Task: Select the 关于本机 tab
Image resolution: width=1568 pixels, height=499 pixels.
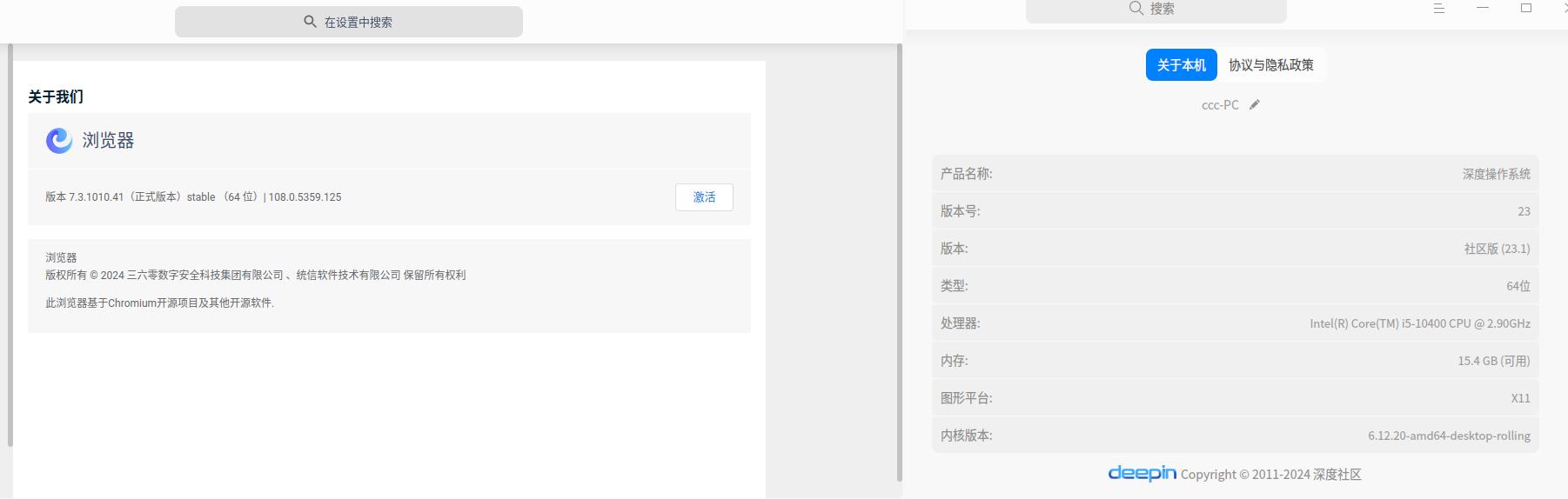Action: point(1181,65)
